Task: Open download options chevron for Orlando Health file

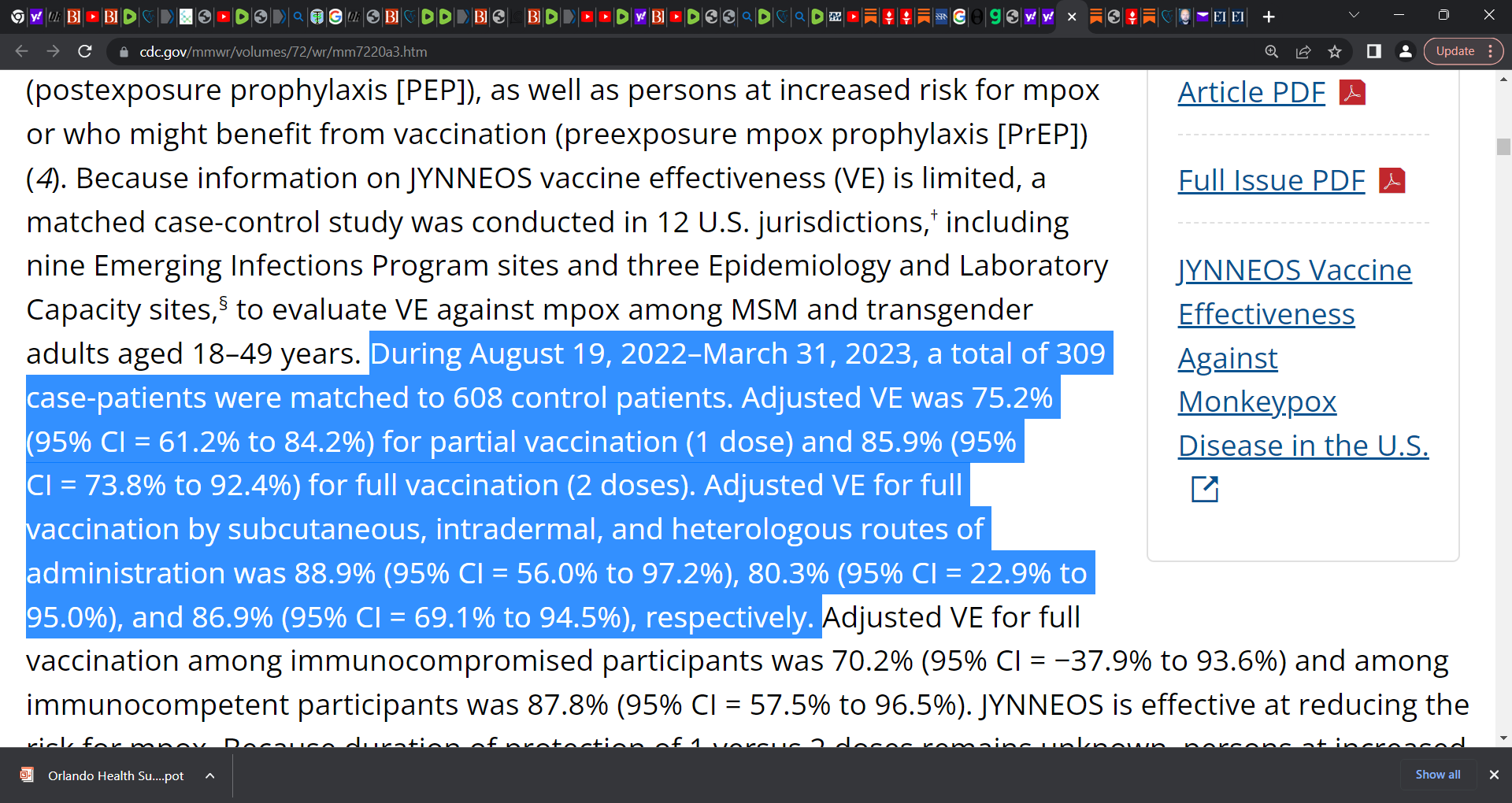Action: tap(210, 775)
